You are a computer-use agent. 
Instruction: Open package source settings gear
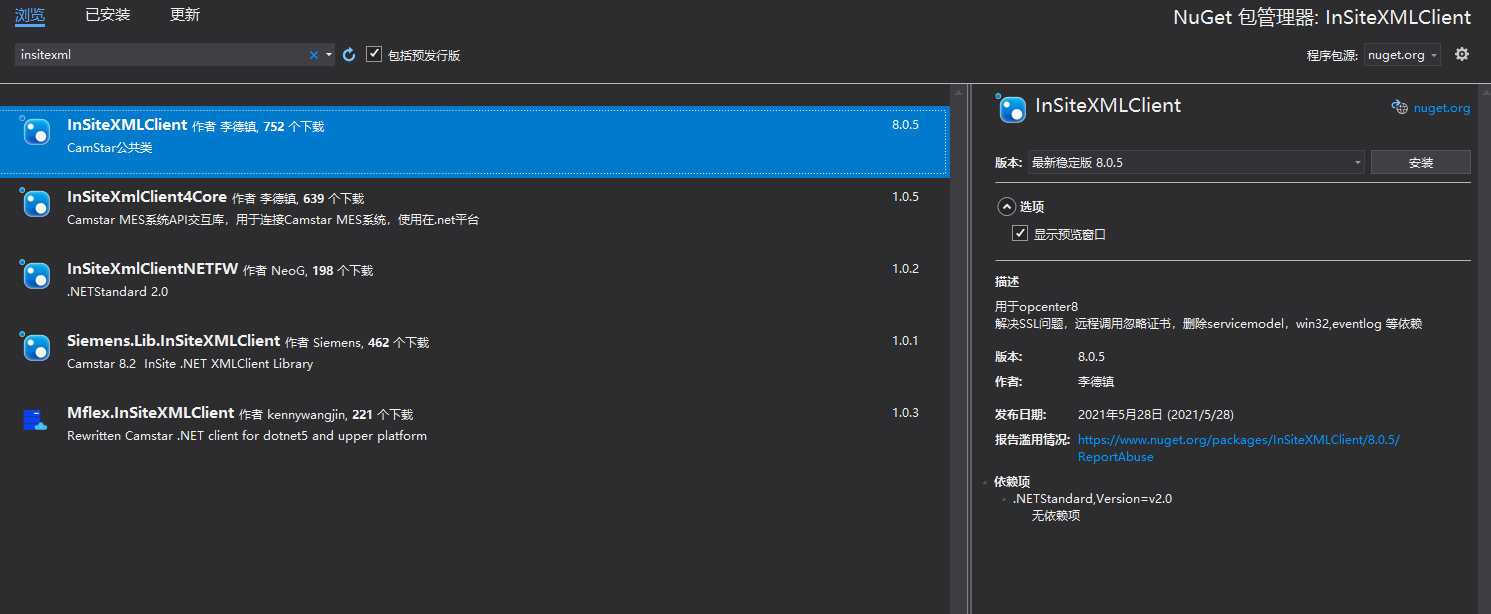tap(1462, 54)
